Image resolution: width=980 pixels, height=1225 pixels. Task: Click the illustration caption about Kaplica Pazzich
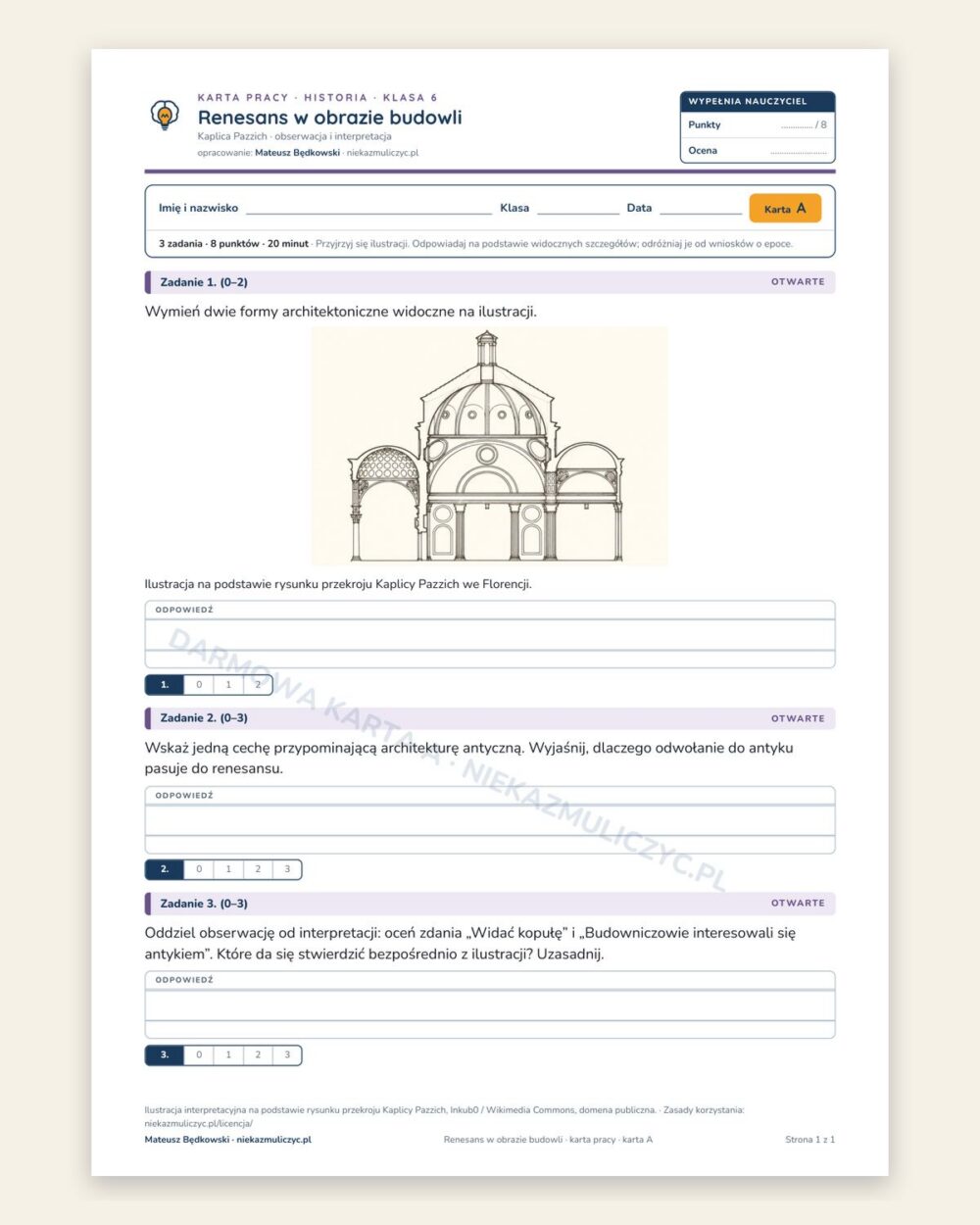tap(338, 584)
